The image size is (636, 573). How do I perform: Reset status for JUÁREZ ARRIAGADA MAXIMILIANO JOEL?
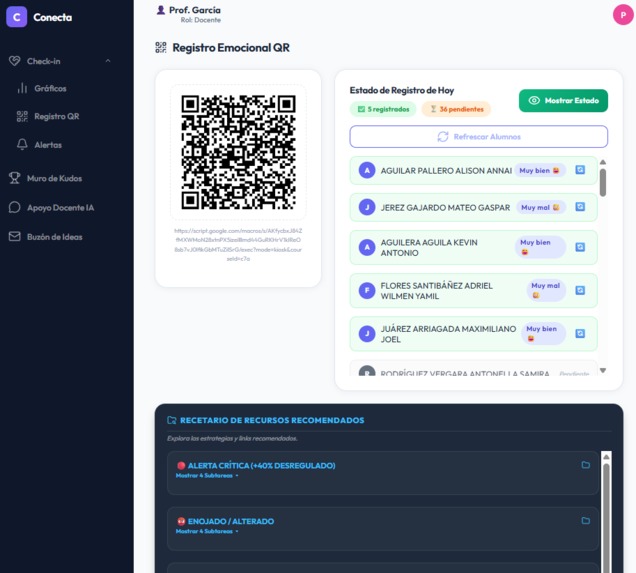click(580, 333)
